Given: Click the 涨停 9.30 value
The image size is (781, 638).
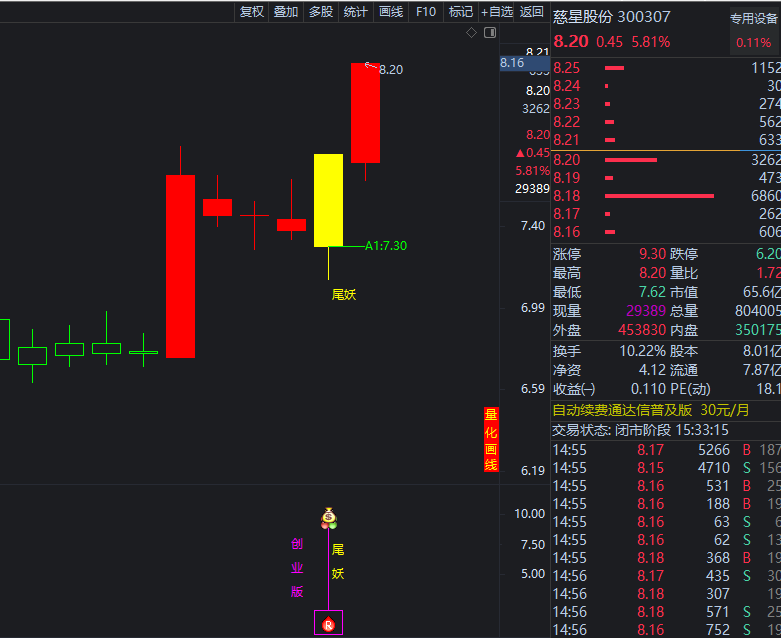Looking at the screenshot, I should pyautogui.click(x=652, y=254).
